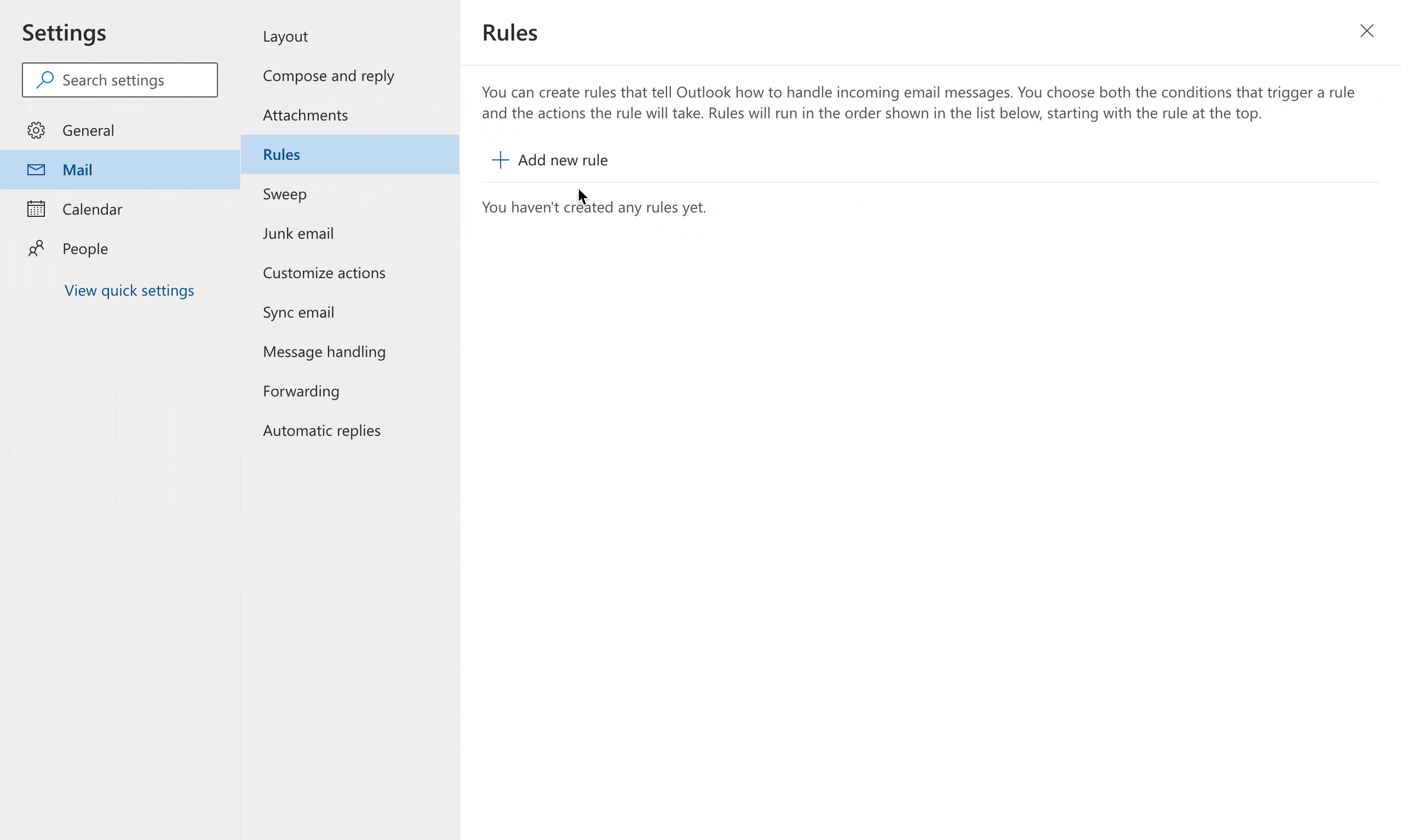This screenshot has height=840, width=1401.
Task: Open Sync email settings
Action: [298, 313]
